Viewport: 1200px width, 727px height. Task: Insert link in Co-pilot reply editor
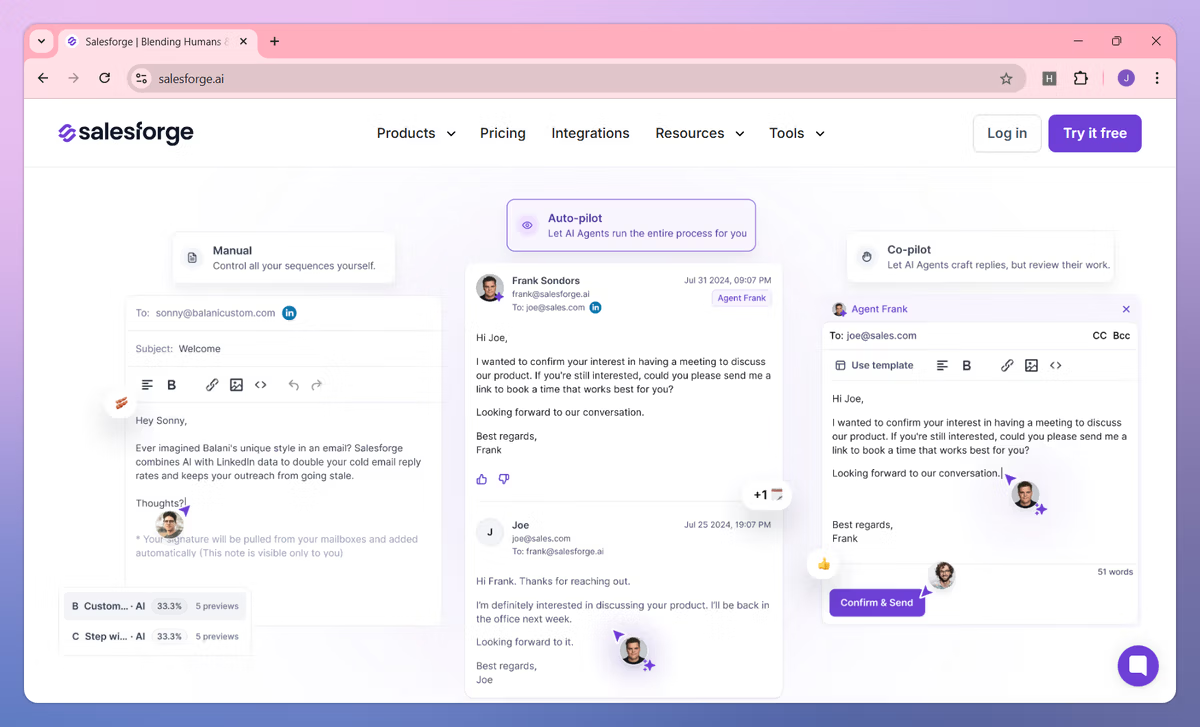1007,366
